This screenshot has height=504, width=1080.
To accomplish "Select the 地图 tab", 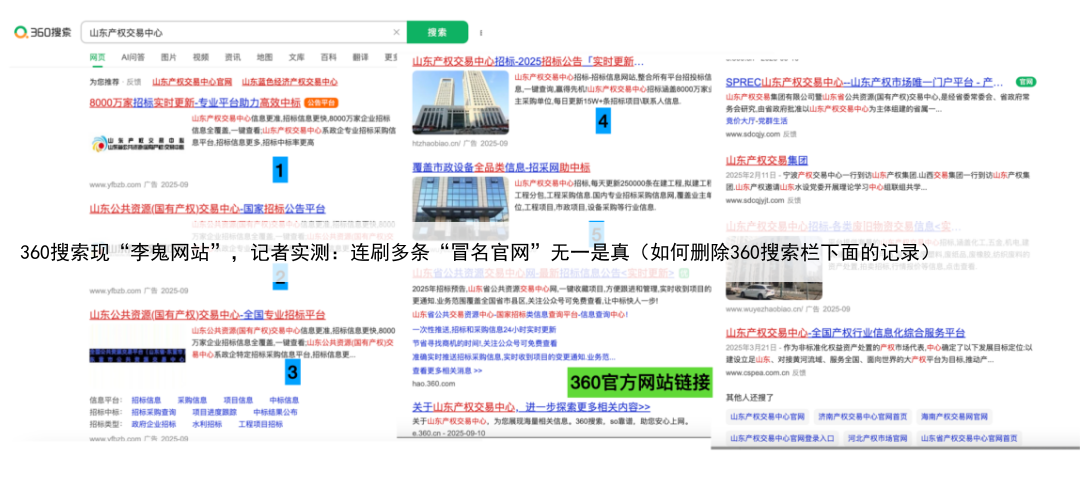I will coord(264,57).
